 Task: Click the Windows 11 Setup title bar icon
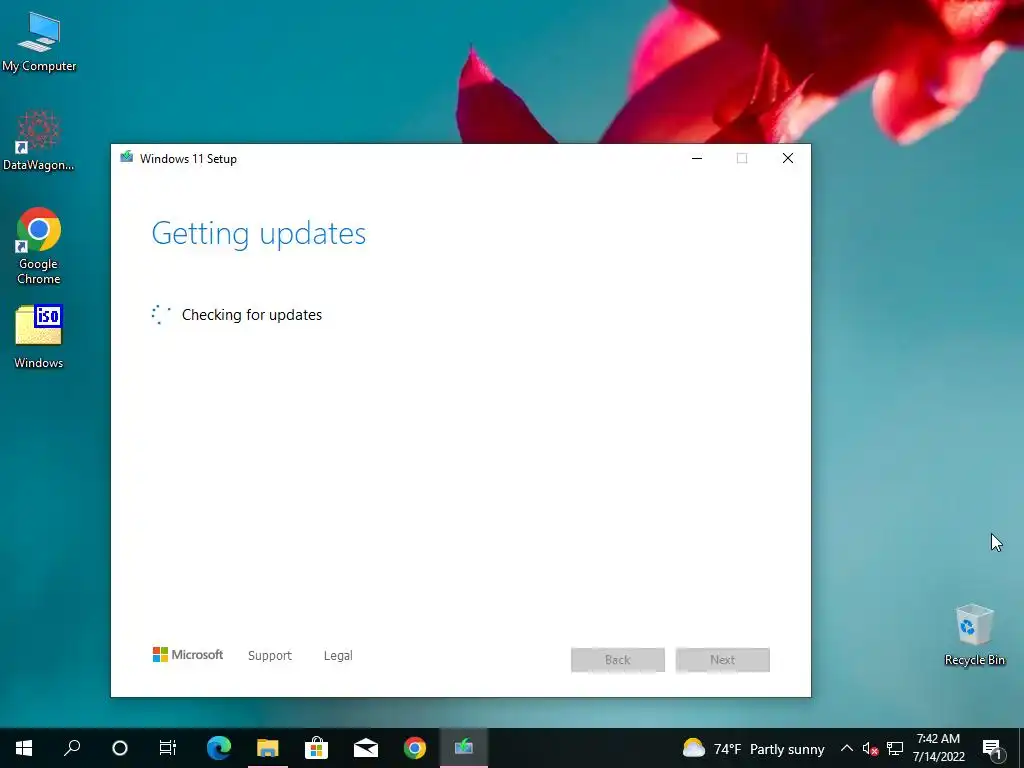click(x=127, y=157)
